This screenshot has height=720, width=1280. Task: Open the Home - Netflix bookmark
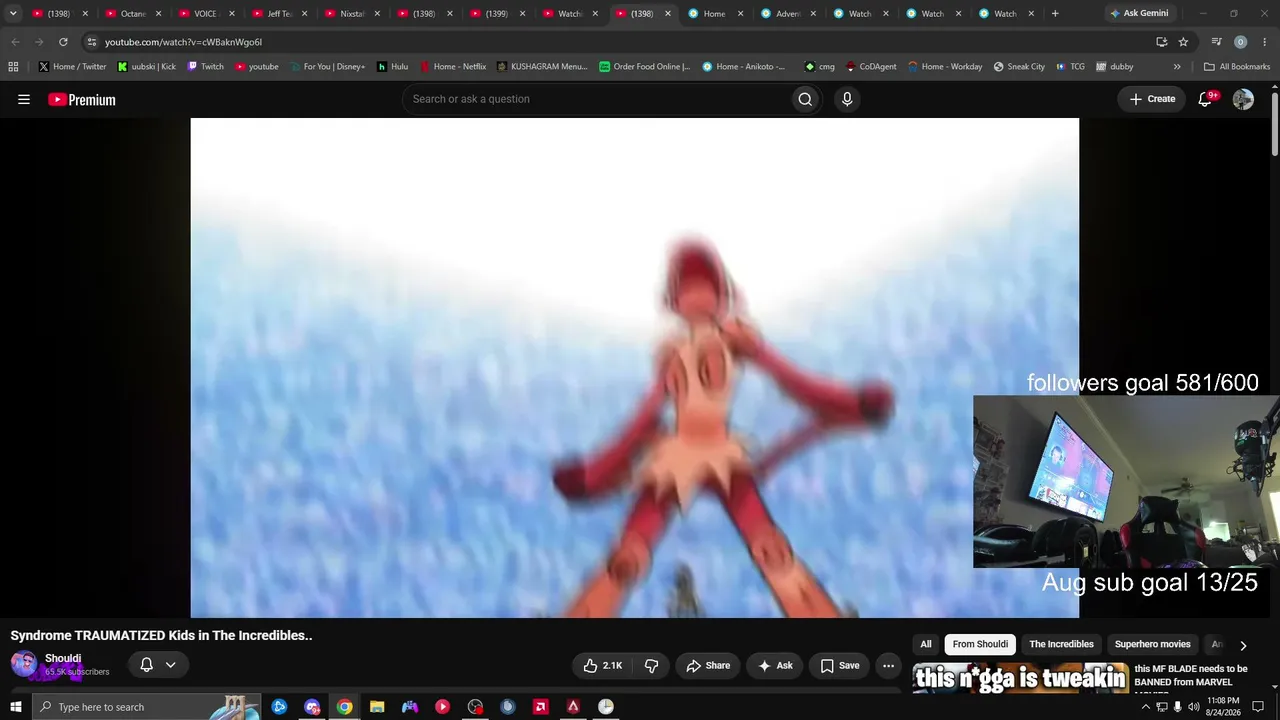click(x=452, y=67)
